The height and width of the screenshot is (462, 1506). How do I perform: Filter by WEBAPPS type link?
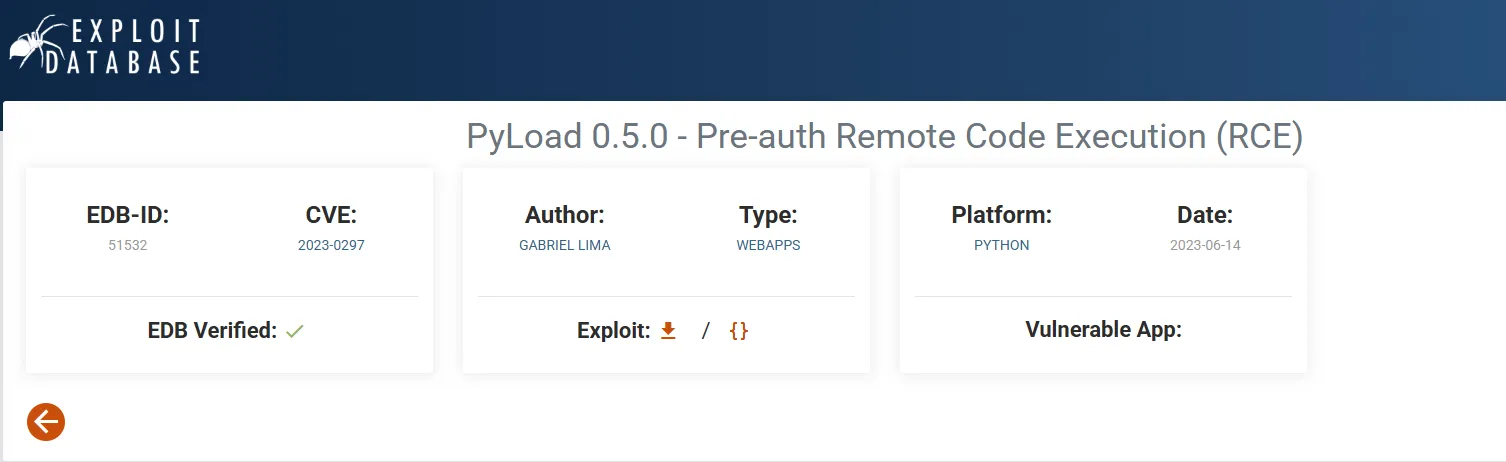pyautogui.click(x=768, y=245)
